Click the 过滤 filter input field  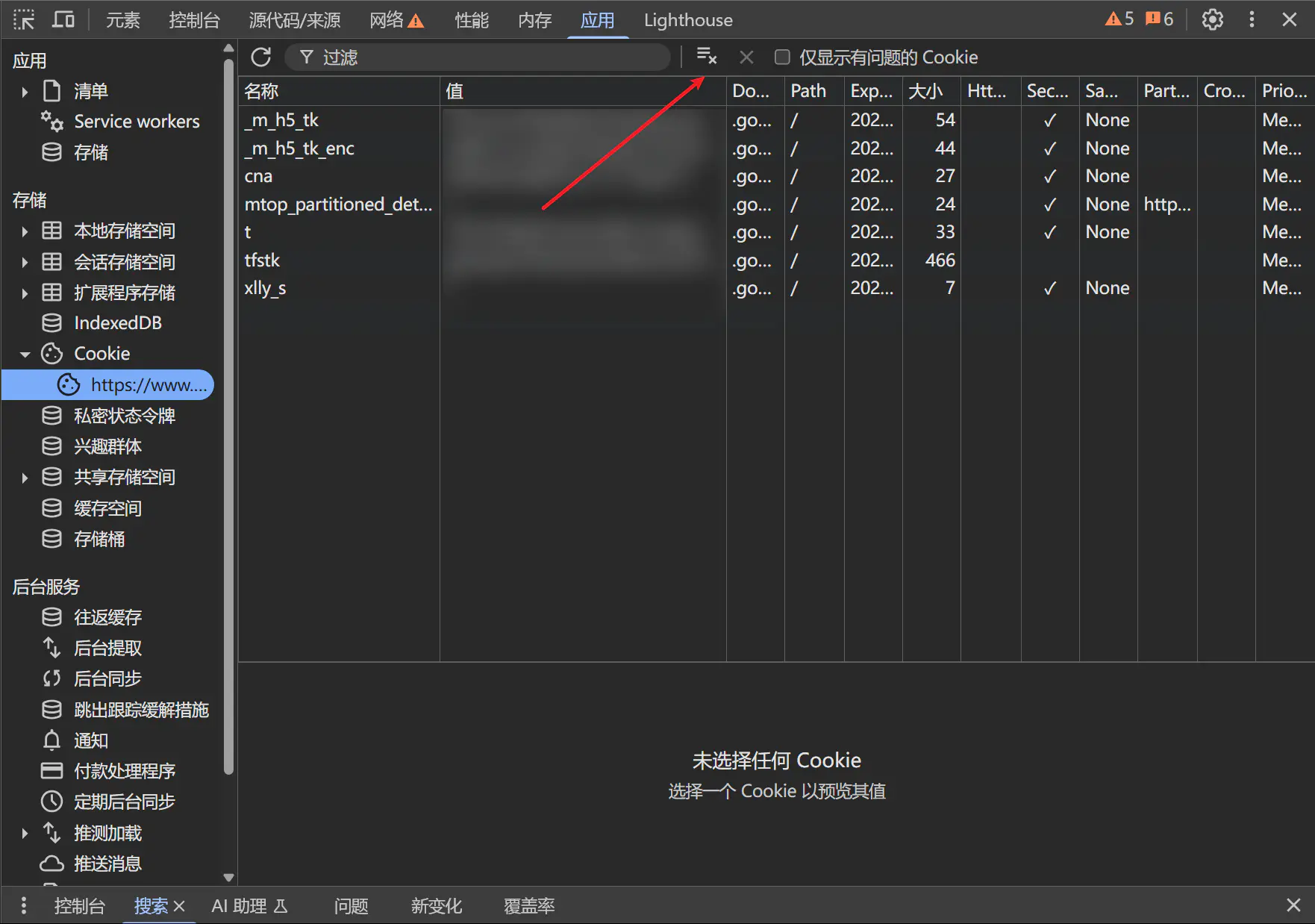point(485,57)
